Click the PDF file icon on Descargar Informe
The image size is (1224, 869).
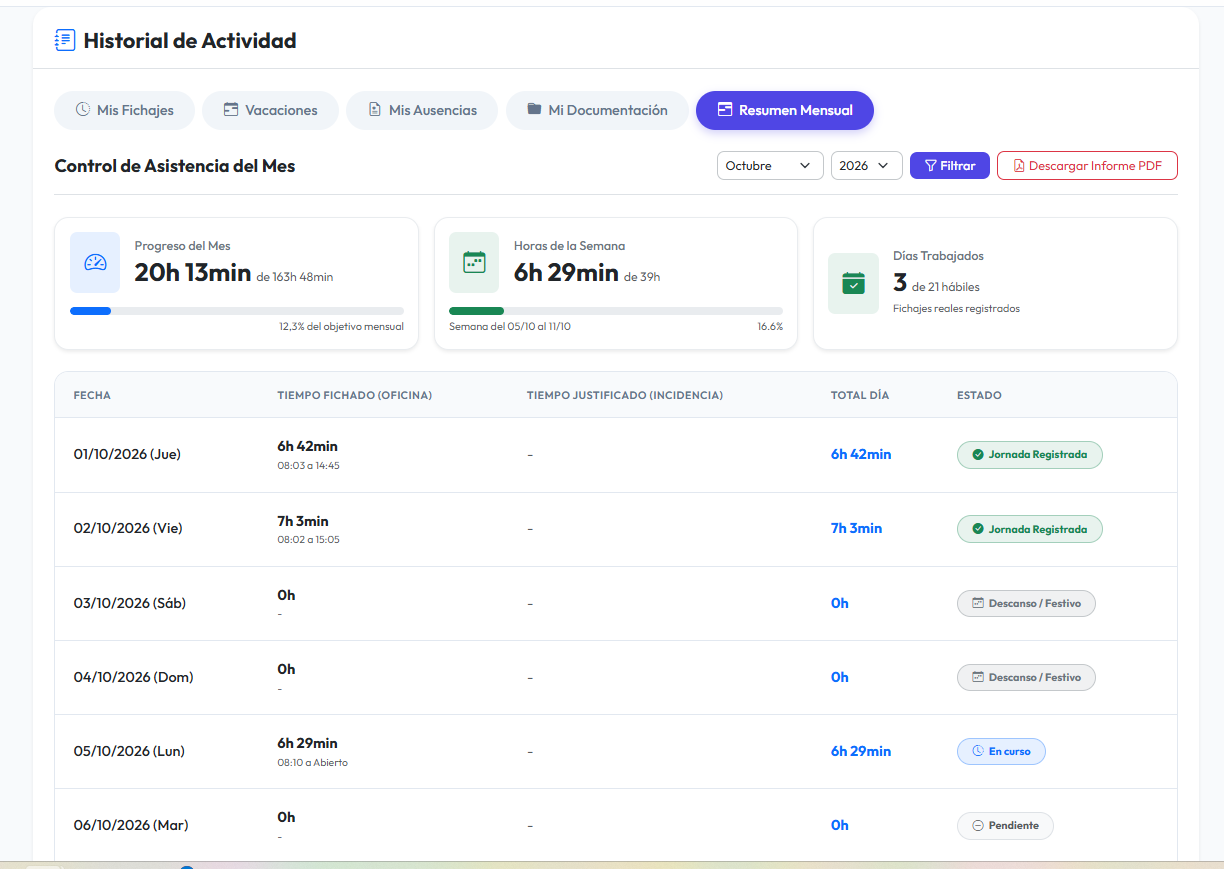(x=1019, y=166)
